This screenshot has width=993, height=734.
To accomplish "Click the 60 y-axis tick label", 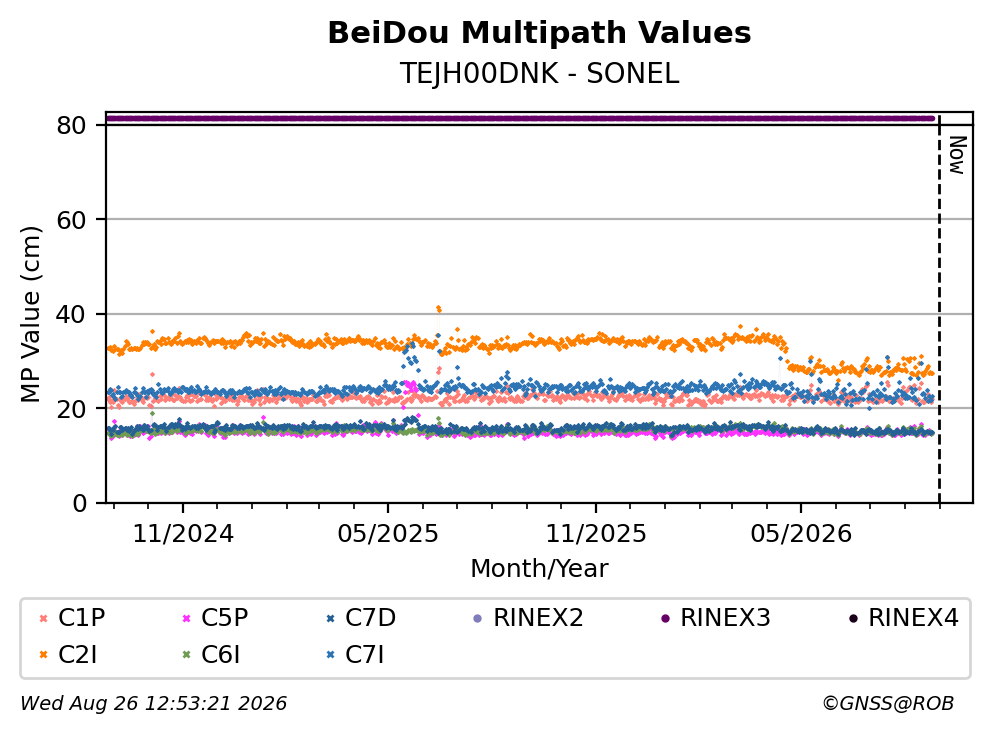I will click(x=72, y=220).
